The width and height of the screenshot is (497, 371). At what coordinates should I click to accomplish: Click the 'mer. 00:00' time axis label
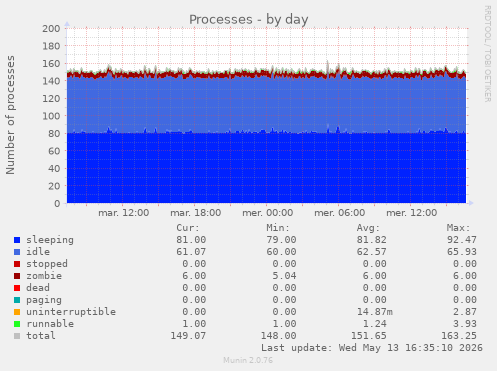(x=268, y=213)
